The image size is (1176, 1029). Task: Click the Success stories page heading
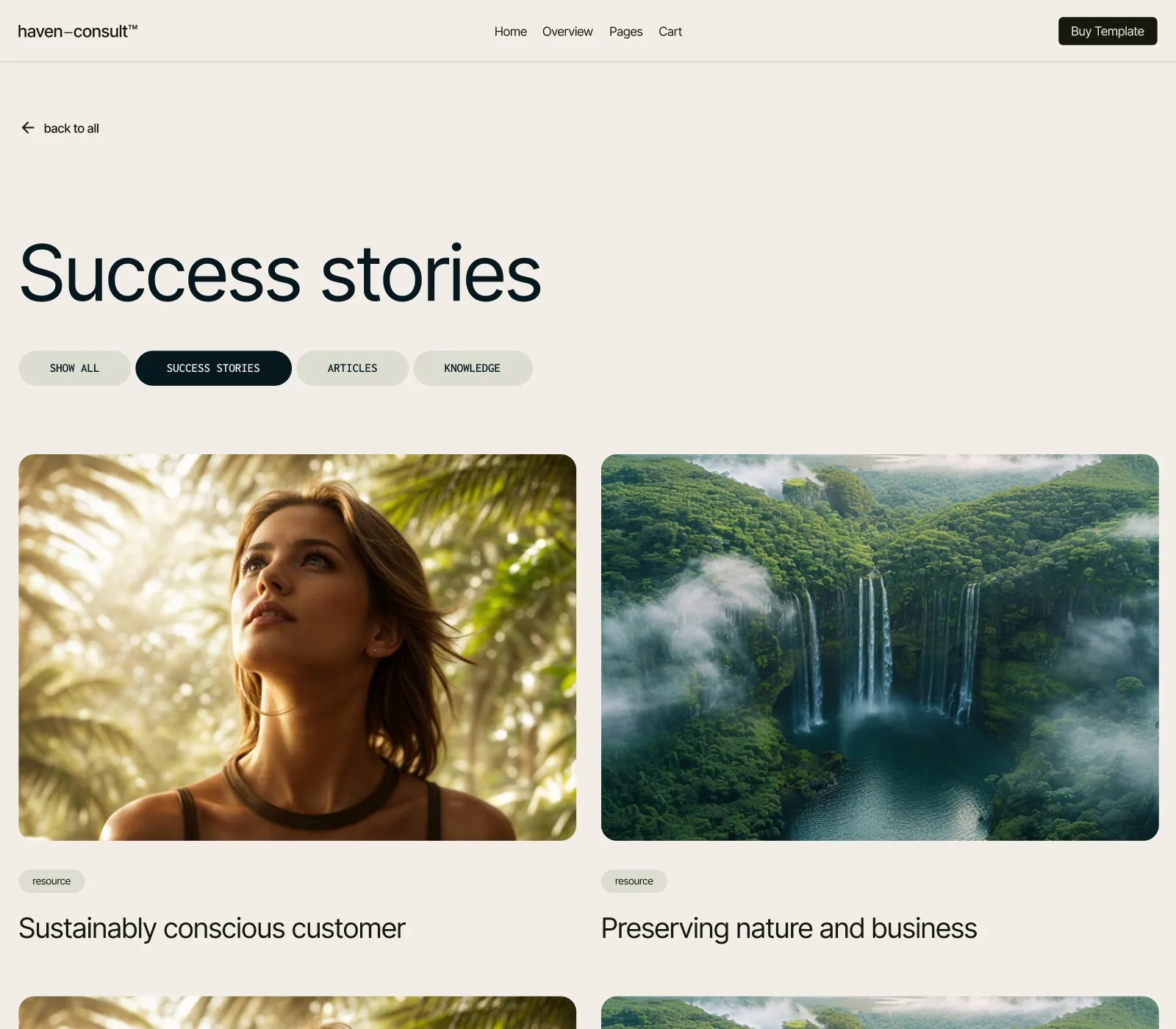click(x=280, y=273)
